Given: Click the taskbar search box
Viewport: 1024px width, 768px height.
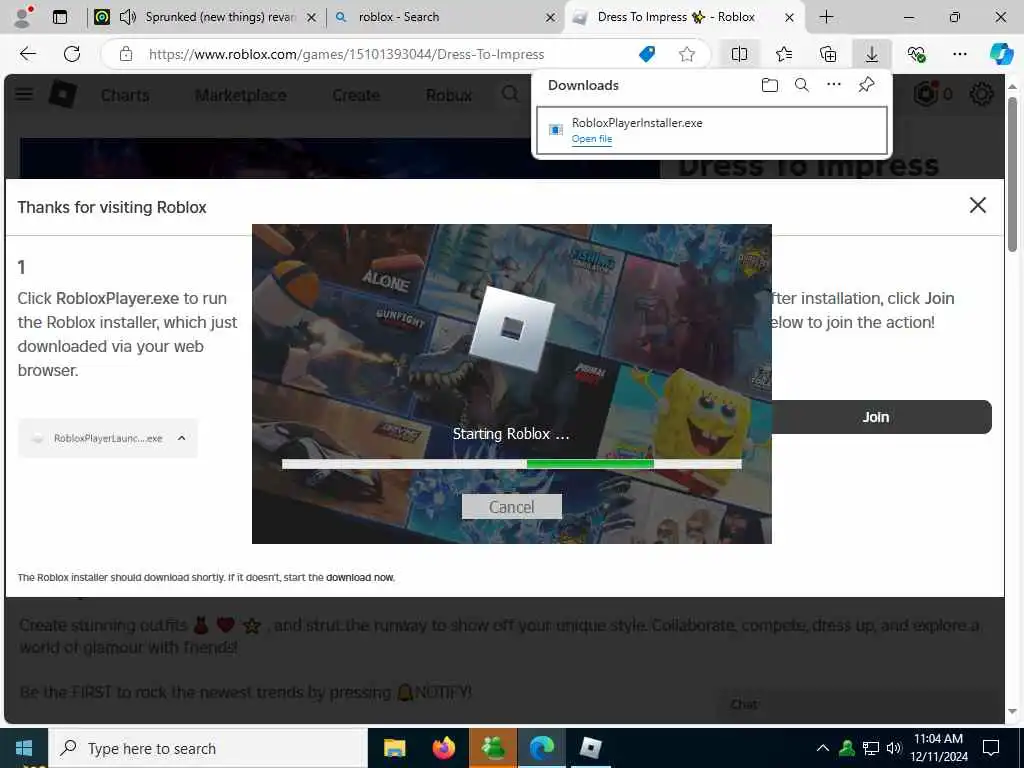Looking at the screenshot, I should [x=208, y=748].
